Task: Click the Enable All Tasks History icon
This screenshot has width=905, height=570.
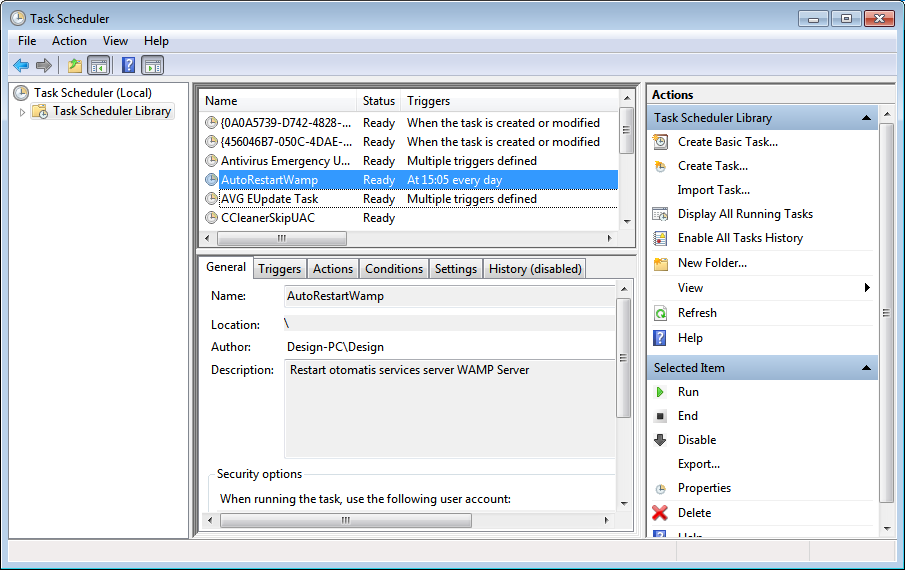Action: tap(660, 238)
